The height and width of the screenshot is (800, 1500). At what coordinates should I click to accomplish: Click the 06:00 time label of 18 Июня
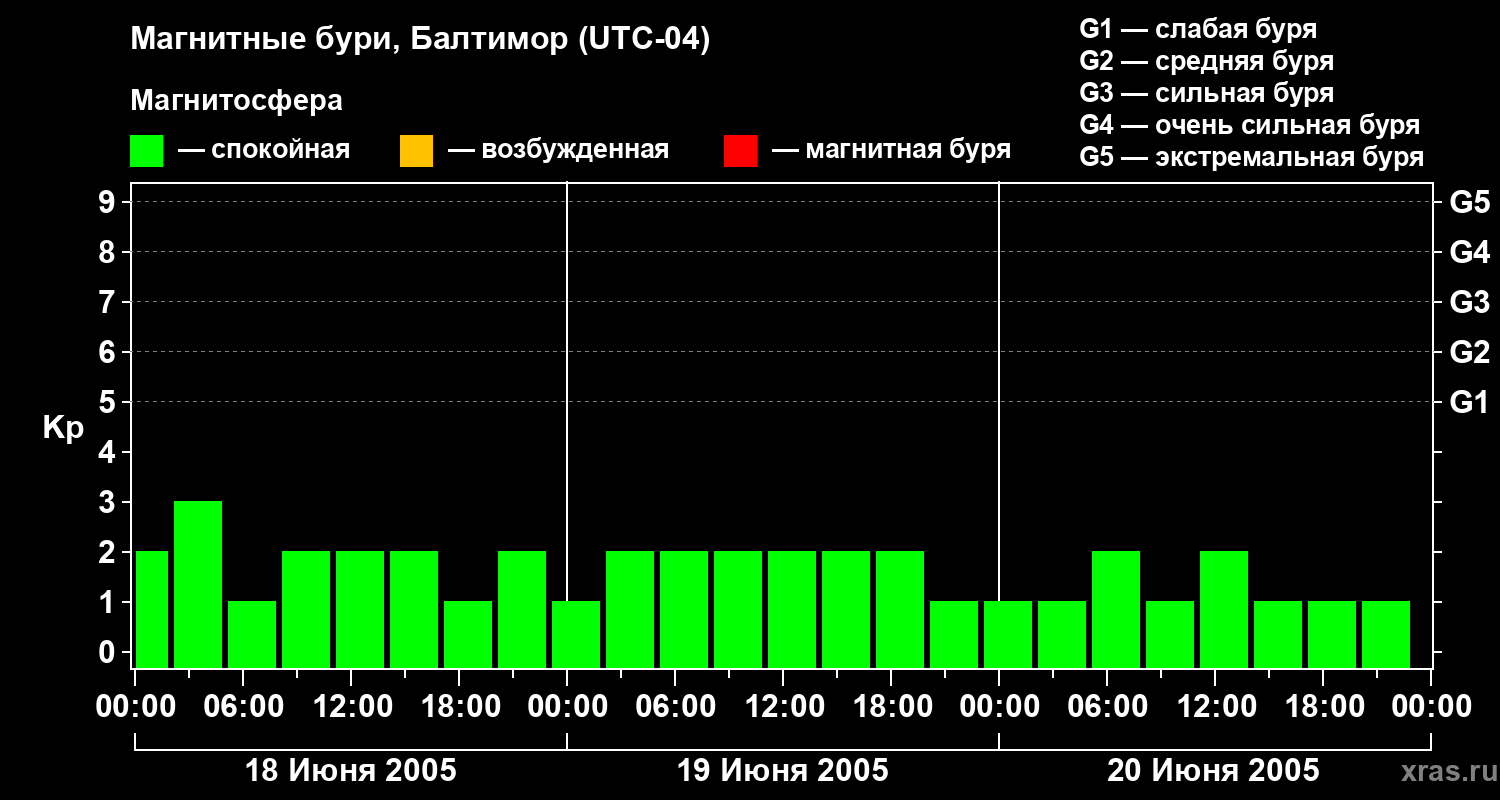click(x=243, y=707)
